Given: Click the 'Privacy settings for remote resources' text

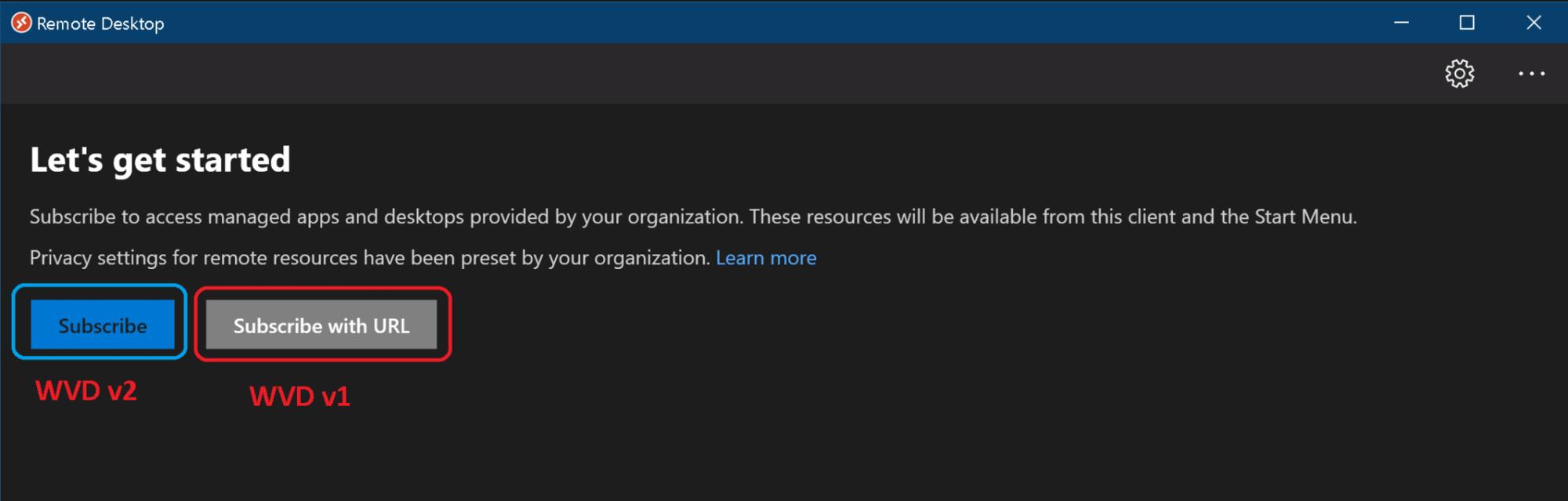Looking at the screenshot, I should (x=370, y=258).
